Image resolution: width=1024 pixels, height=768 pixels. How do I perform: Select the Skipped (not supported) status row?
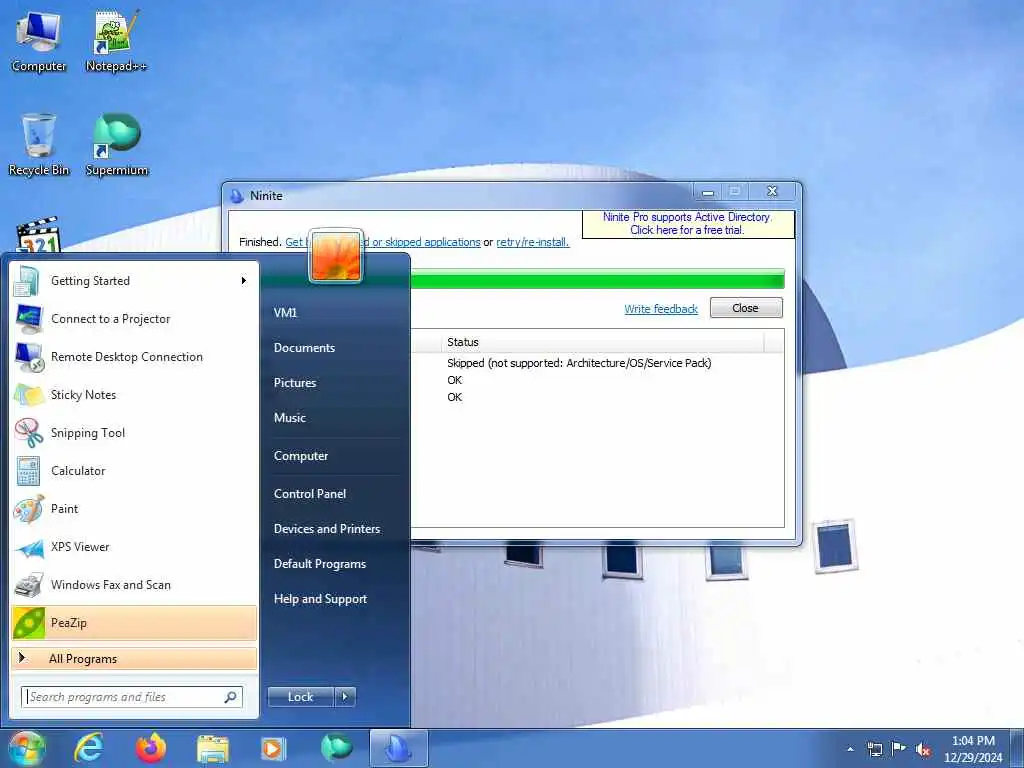(579, 363)
